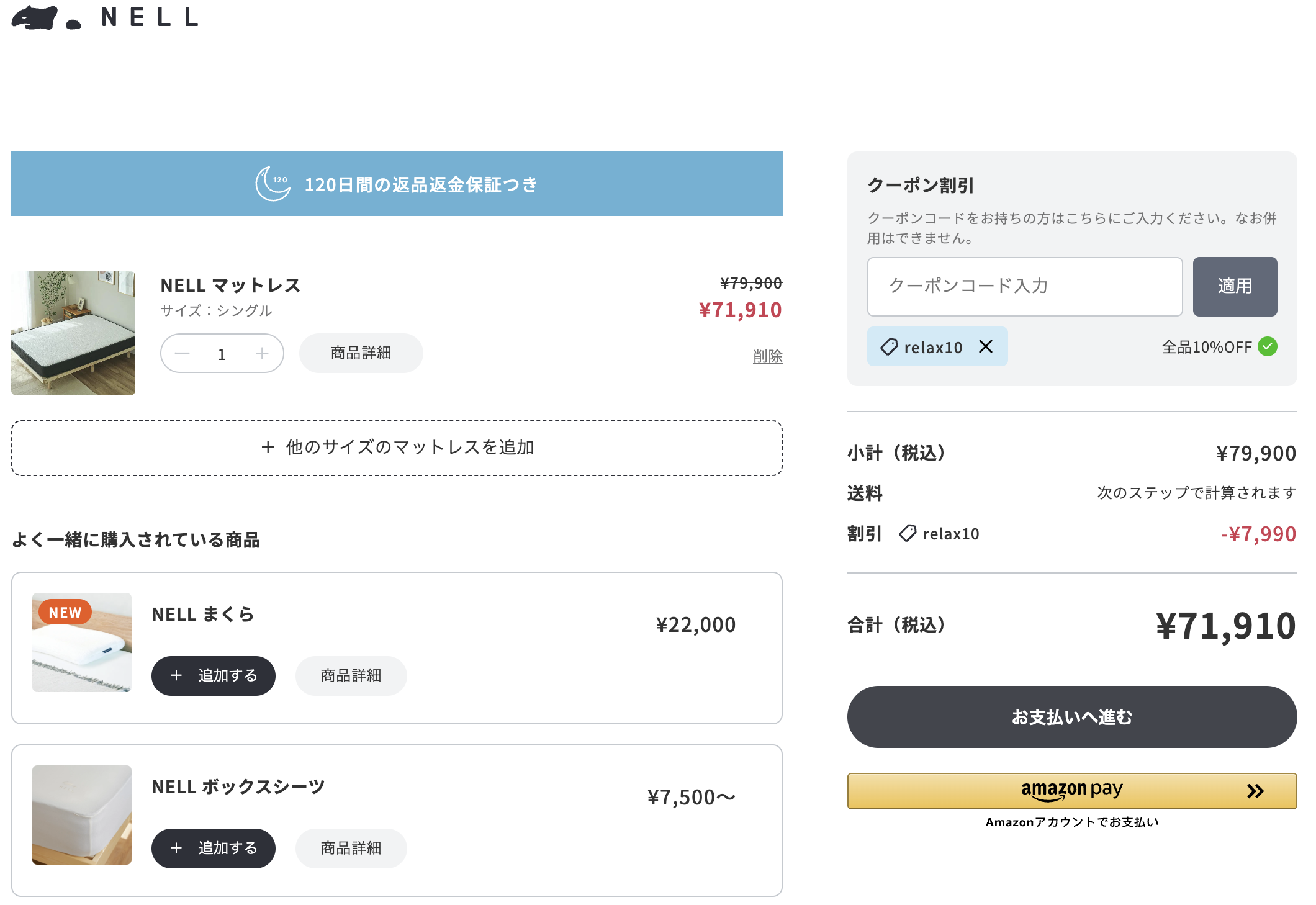Viewport: 1316px width, 905px height.
Task: Click the 全品10%OFF label
Action: pyautogui.click(x=1207, y=347)
